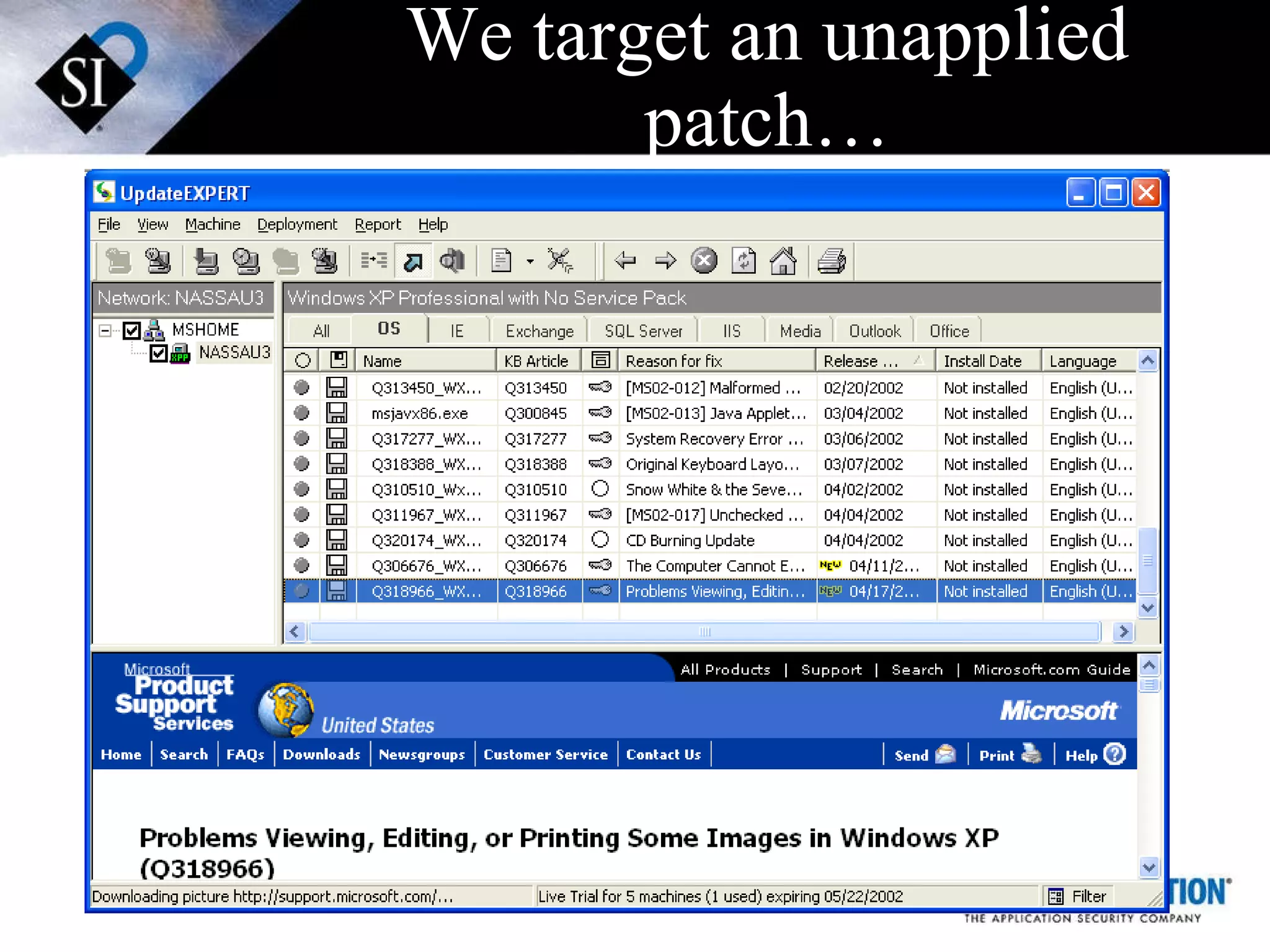Toggle the NASSAU3 machine checkbox
The height and width of the screenshot is (952, 1270).
159,353
